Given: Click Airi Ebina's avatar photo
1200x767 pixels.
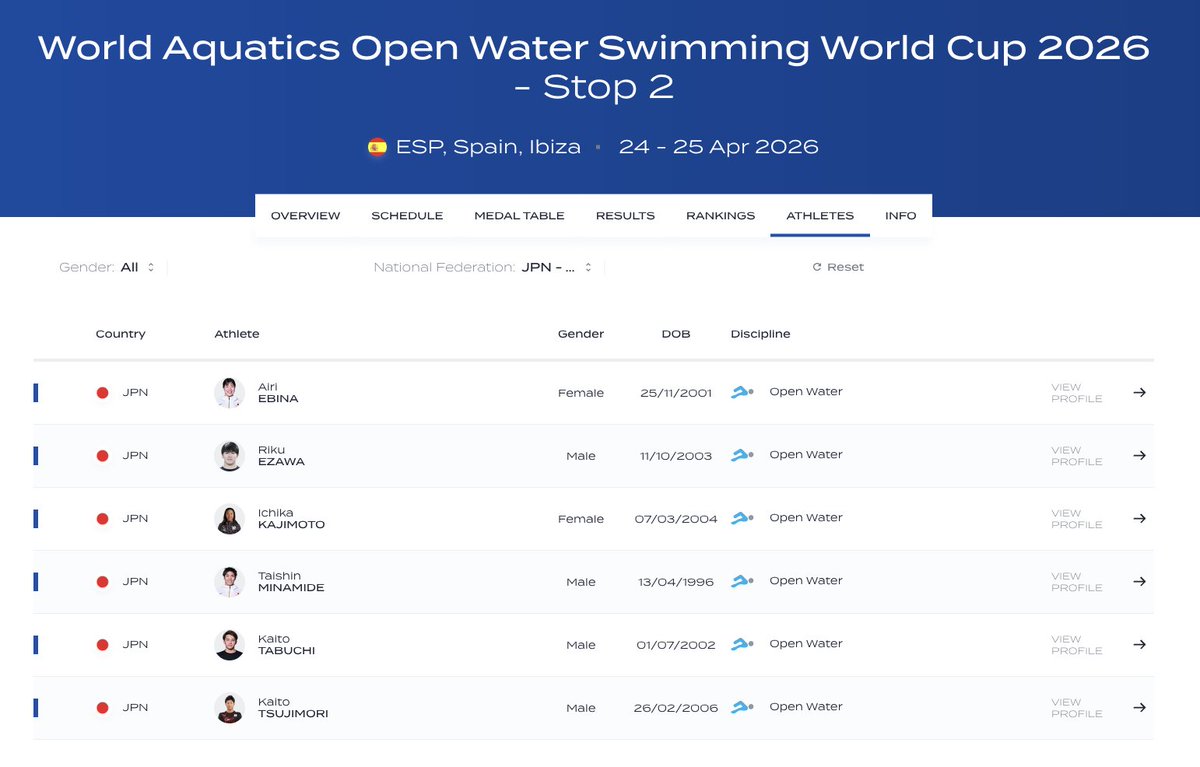Looking at the screenshot, I should [x=229, y=393].
